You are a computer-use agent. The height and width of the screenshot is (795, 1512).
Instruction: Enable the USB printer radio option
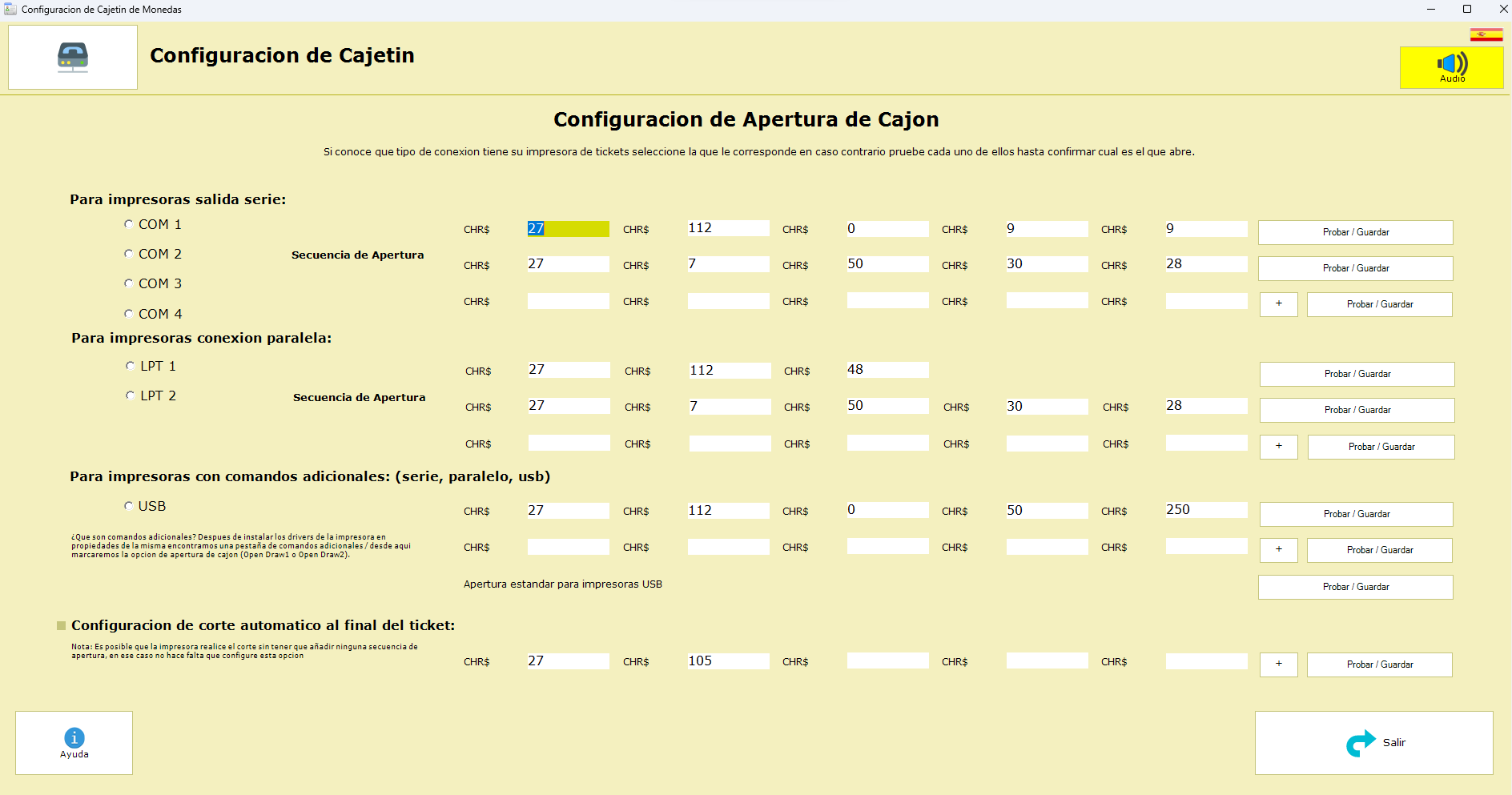click(129, 506)
